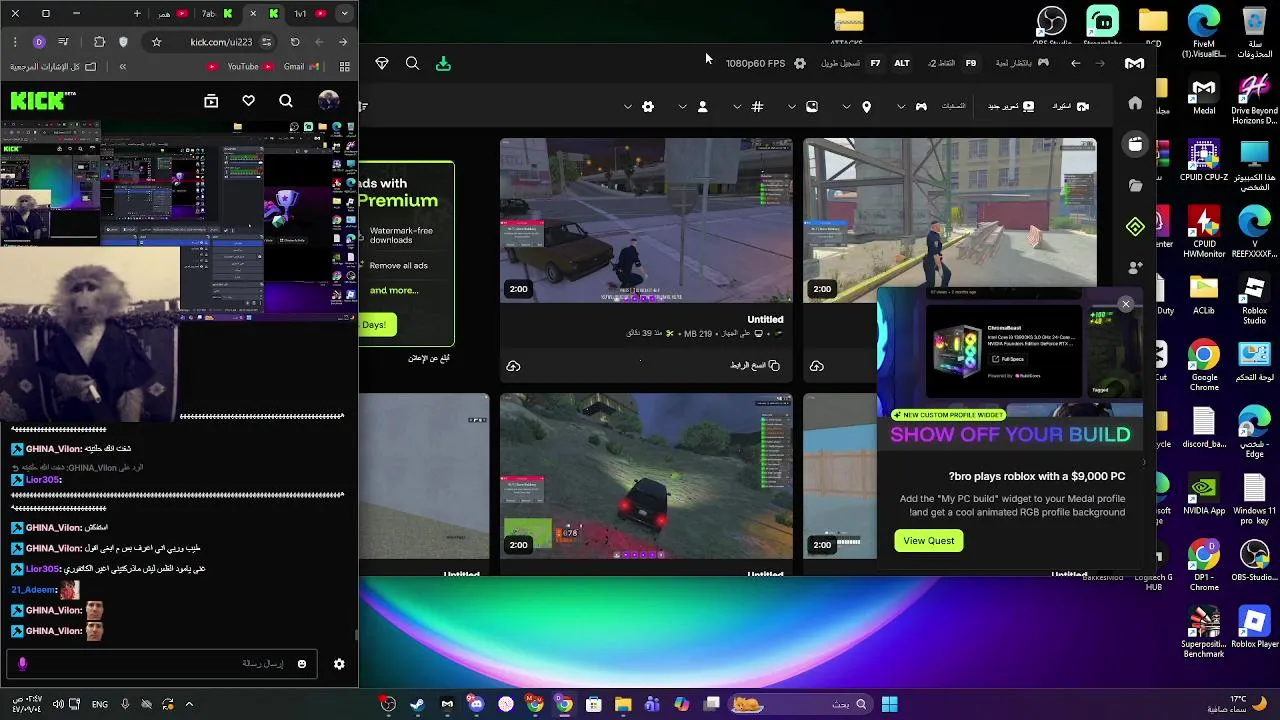The image size is (1280, 720).
Task: Open Chrome media controls icon
Action: click(x=63, y=42)
